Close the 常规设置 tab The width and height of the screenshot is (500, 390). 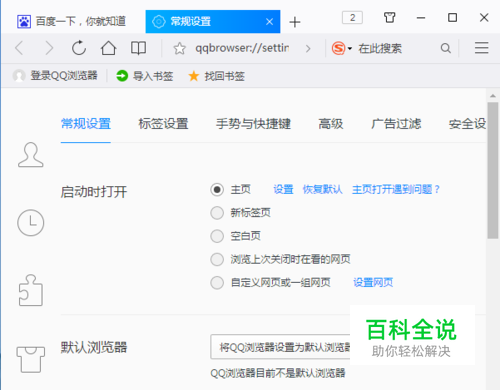(269, 22)
